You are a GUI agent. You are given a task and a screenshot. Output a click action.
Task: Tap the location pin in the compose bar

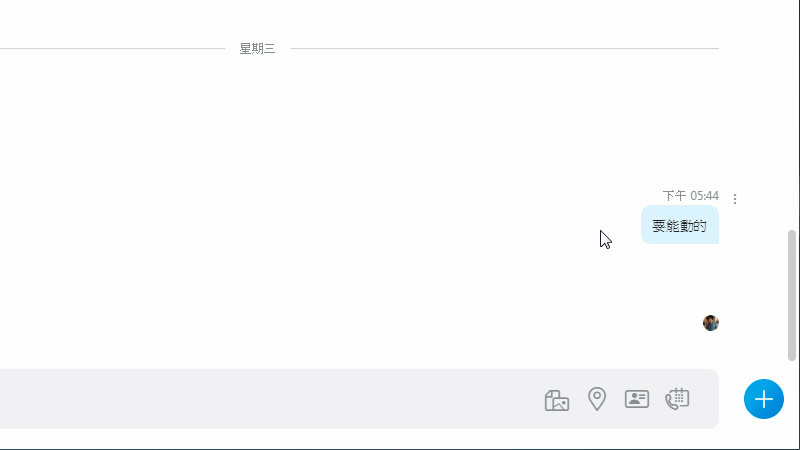click(x=597, y=399)
